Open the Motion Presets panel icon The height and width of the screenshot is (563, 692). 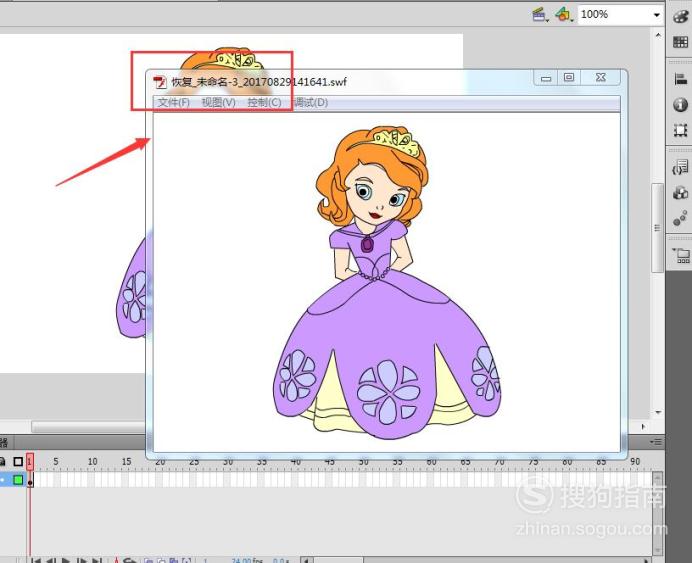[680, 218]
